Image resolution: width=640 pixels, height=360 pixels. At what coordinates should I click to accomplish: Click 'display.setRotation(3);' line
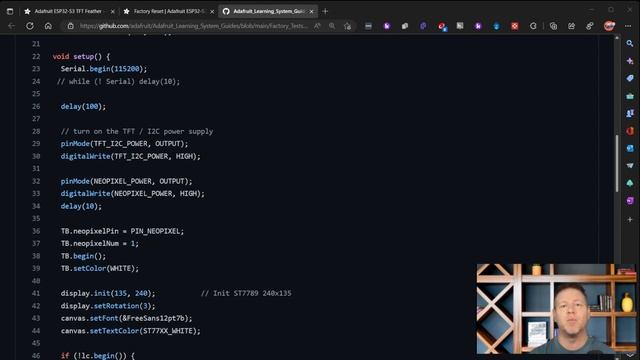click(108, 306)
